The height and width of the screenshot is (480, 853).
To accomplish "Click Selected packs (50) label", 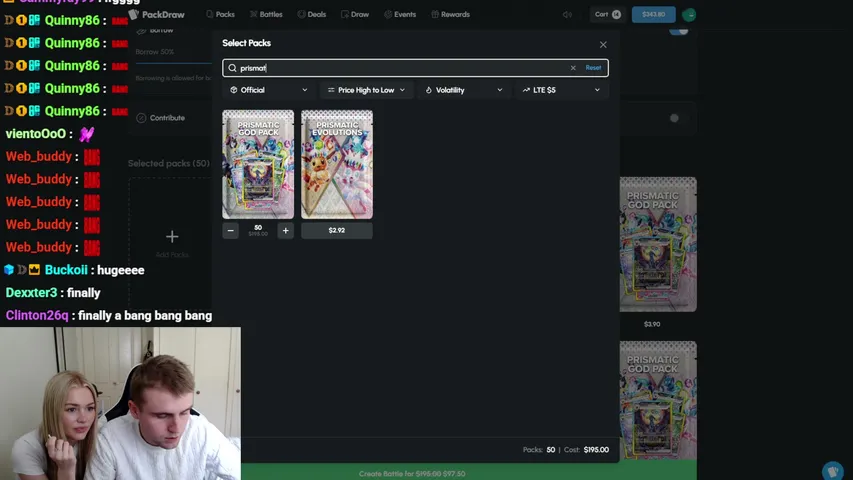I will click(x=169, y=163).
